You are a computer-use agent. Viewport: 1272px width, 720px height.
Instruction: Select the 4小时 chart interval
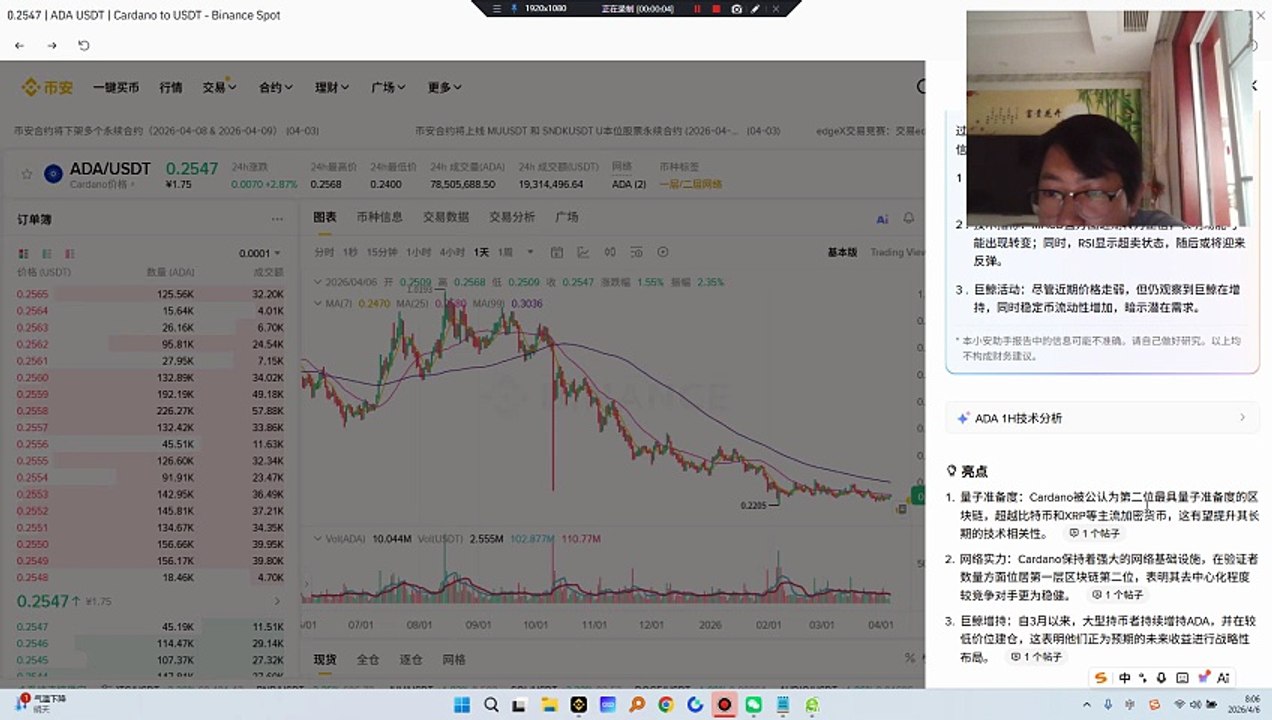tap(452, 252)
